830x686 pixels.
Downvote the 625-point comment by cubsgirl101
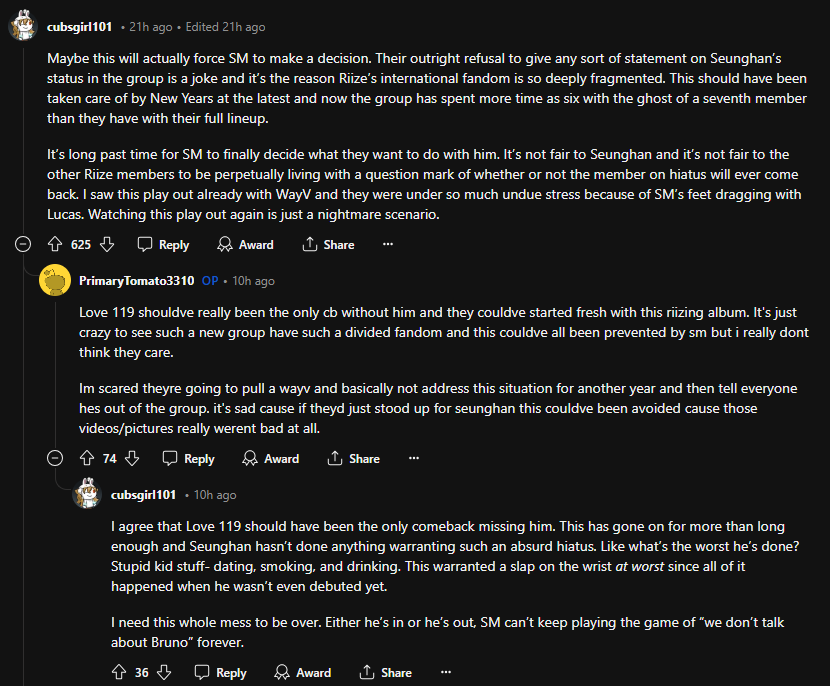107,244
